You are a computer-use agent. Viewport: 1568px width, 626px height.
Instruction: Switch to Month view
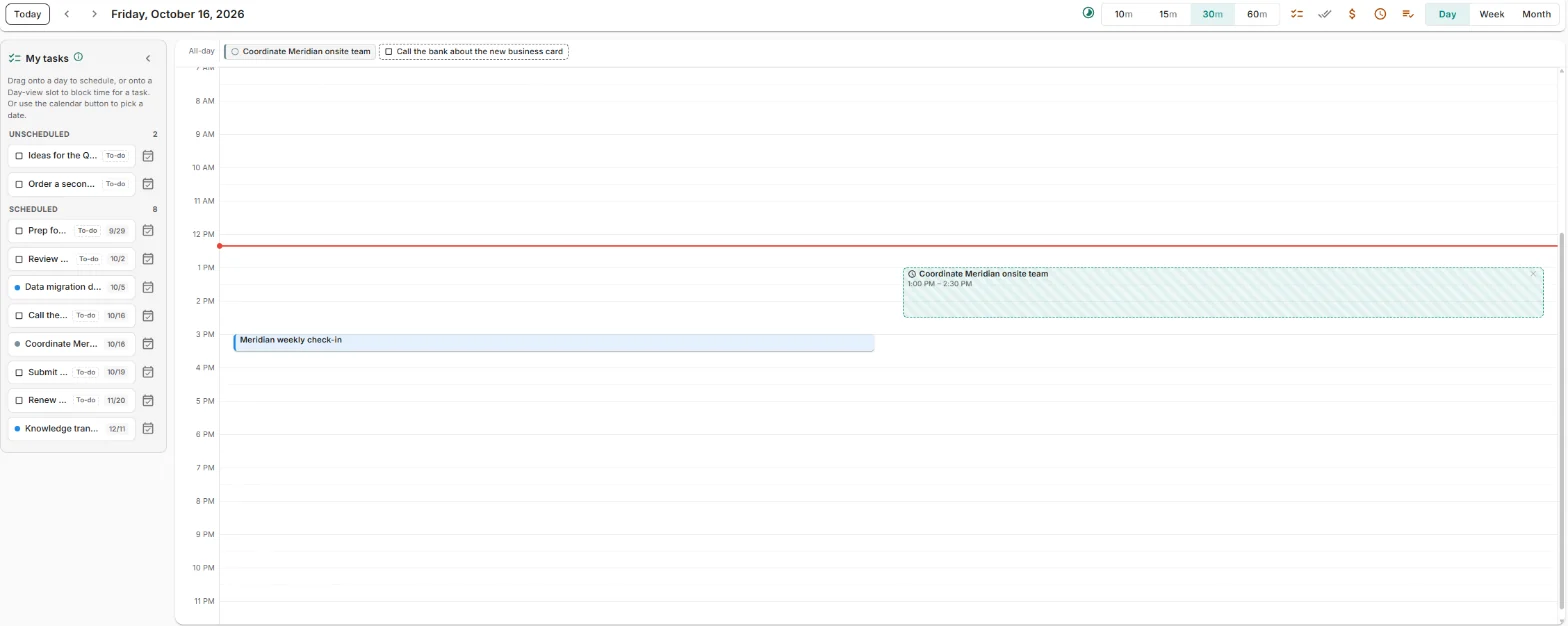pos(1536,14)
